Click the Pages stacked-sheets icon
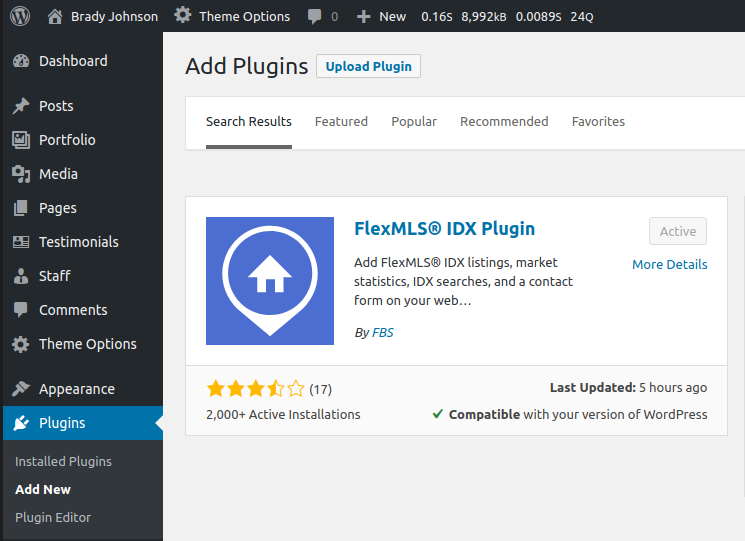 tap(21, 208)
